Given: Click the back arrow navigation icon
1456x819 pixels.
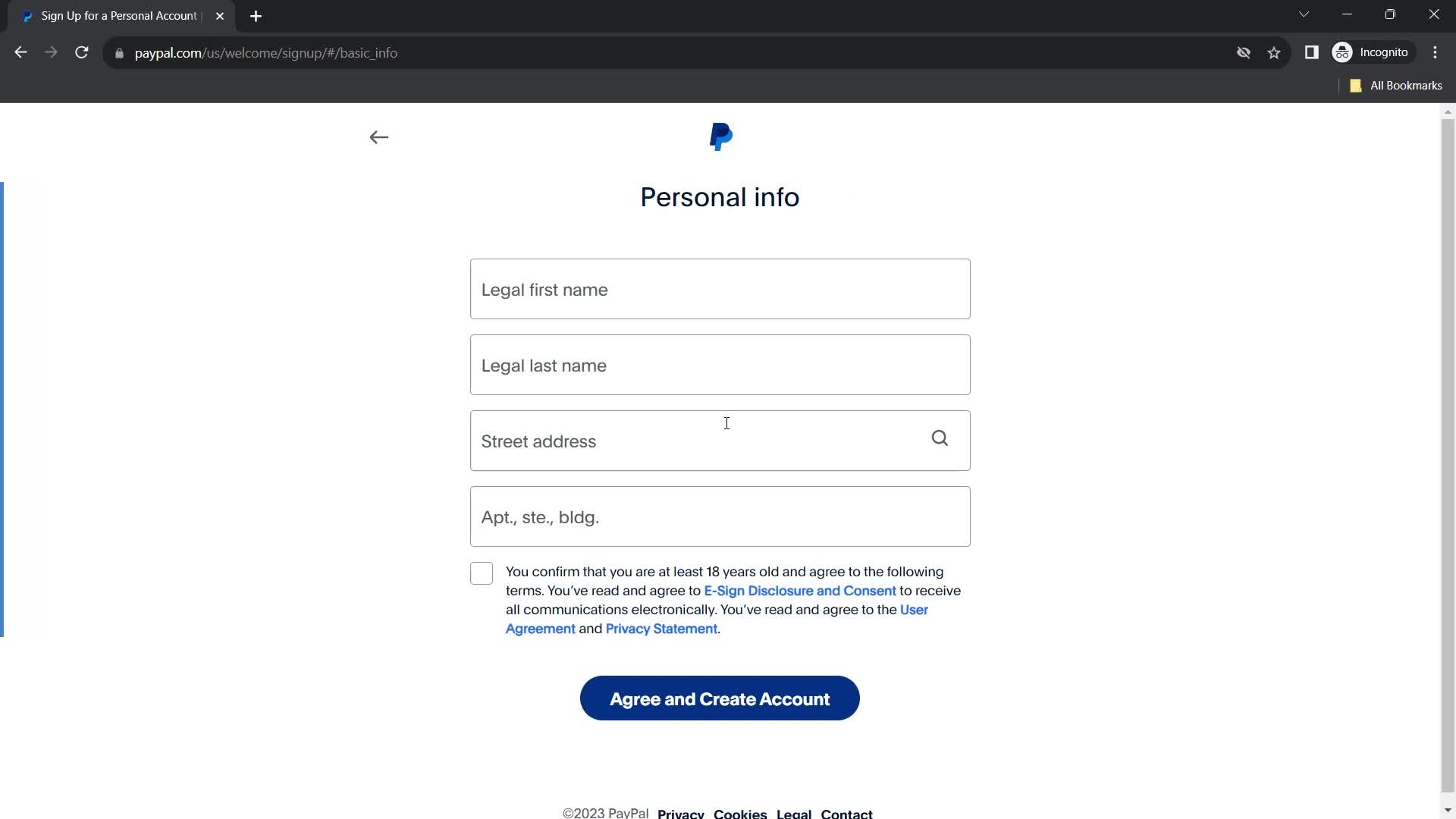Looking at the screenshot, I should pos(379,138).
